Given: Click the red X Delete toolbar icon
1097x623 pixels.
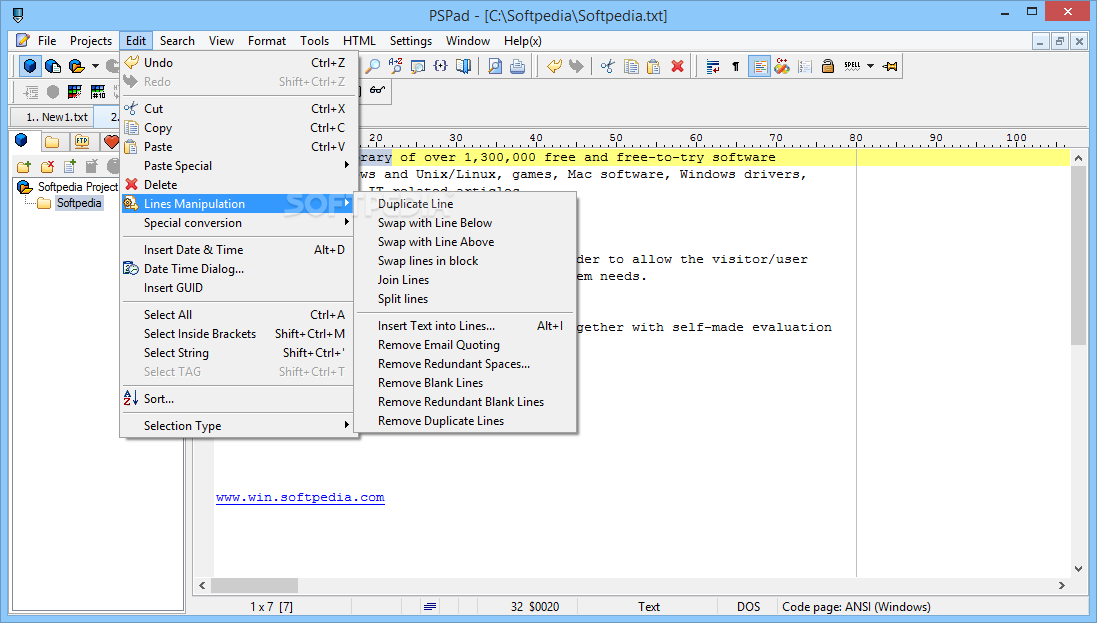Looking at the screenshot, I should click(x=677, y=66).
